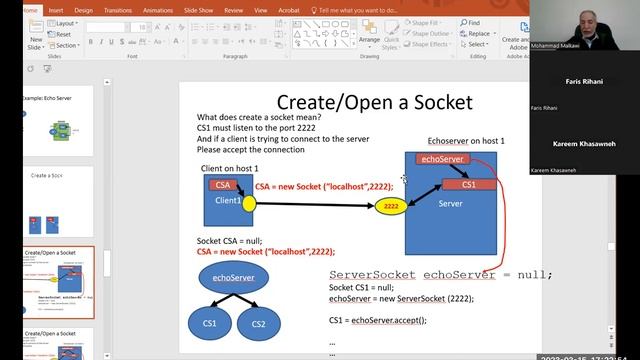Toggle Underline formatting
The height and width of the screenshot is (360, 640).
(x=111, y=42)
